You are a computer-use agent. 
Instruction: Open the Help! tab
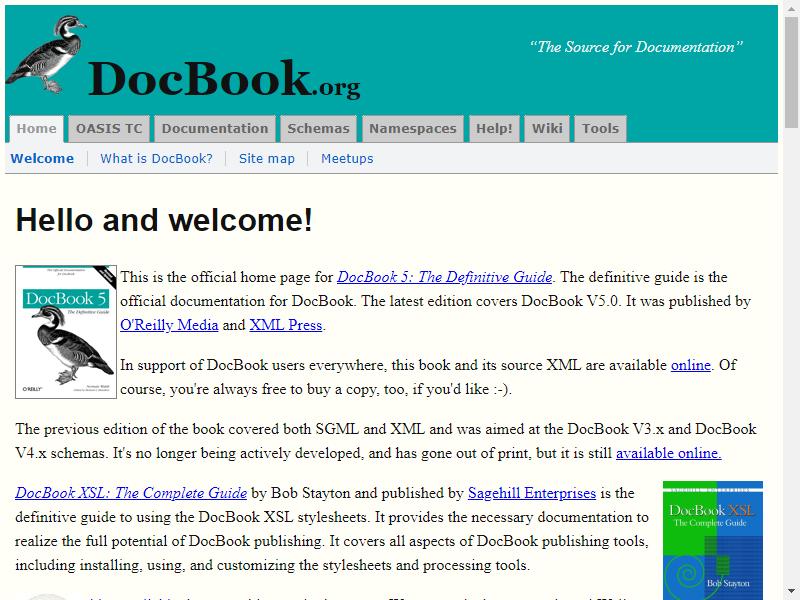click(x=494, y=129)
